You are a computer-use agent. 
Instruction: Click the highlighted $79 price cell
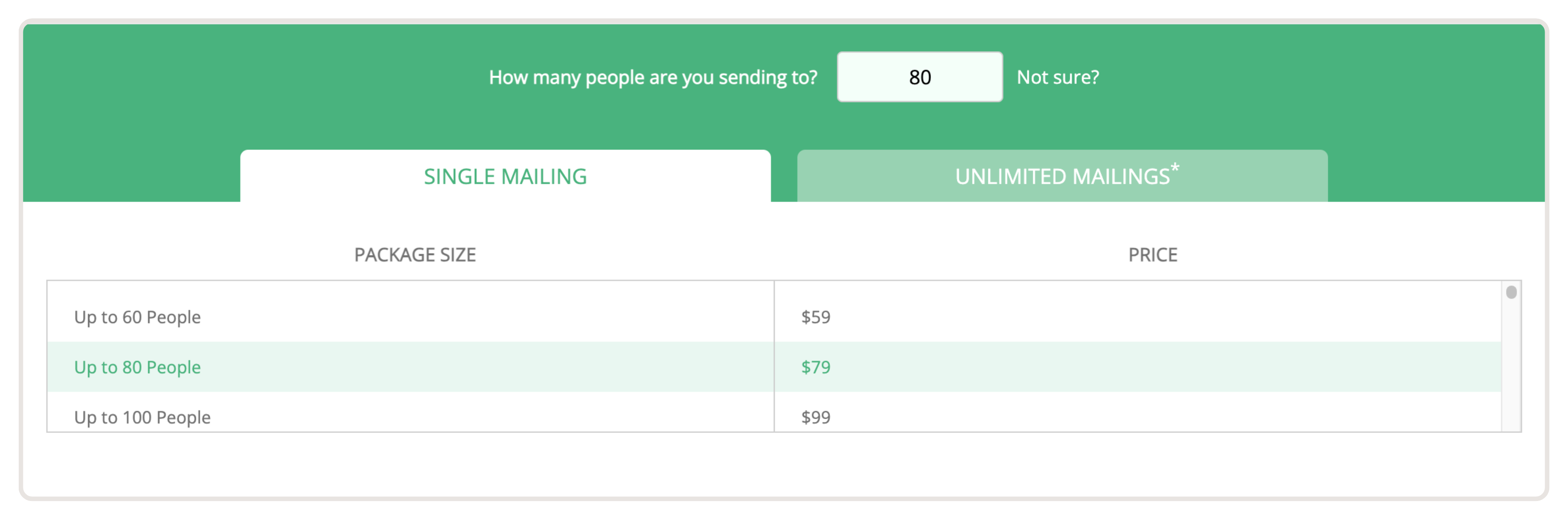coord(1137,367)
